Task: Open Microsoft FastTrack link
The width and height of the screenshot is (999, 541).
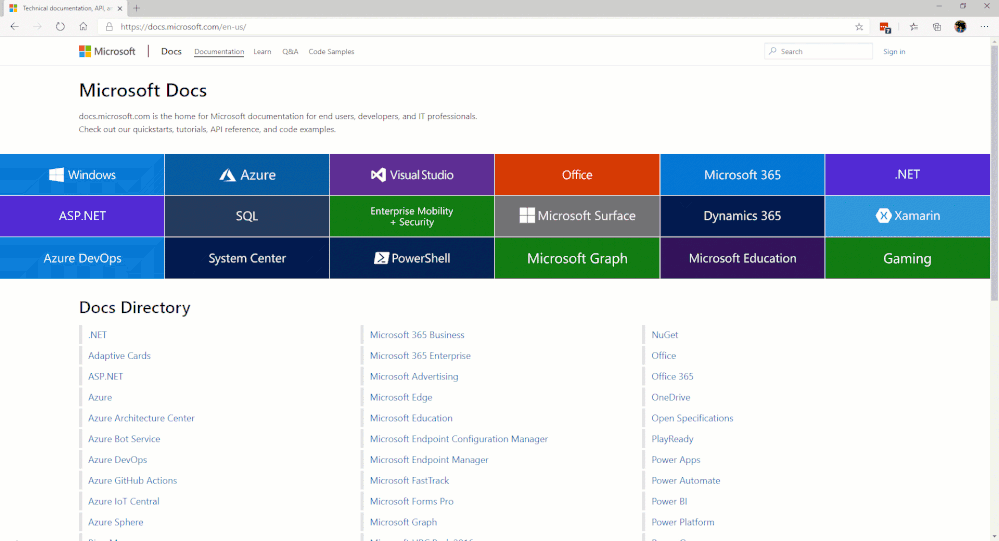Action: pos(410,480)
